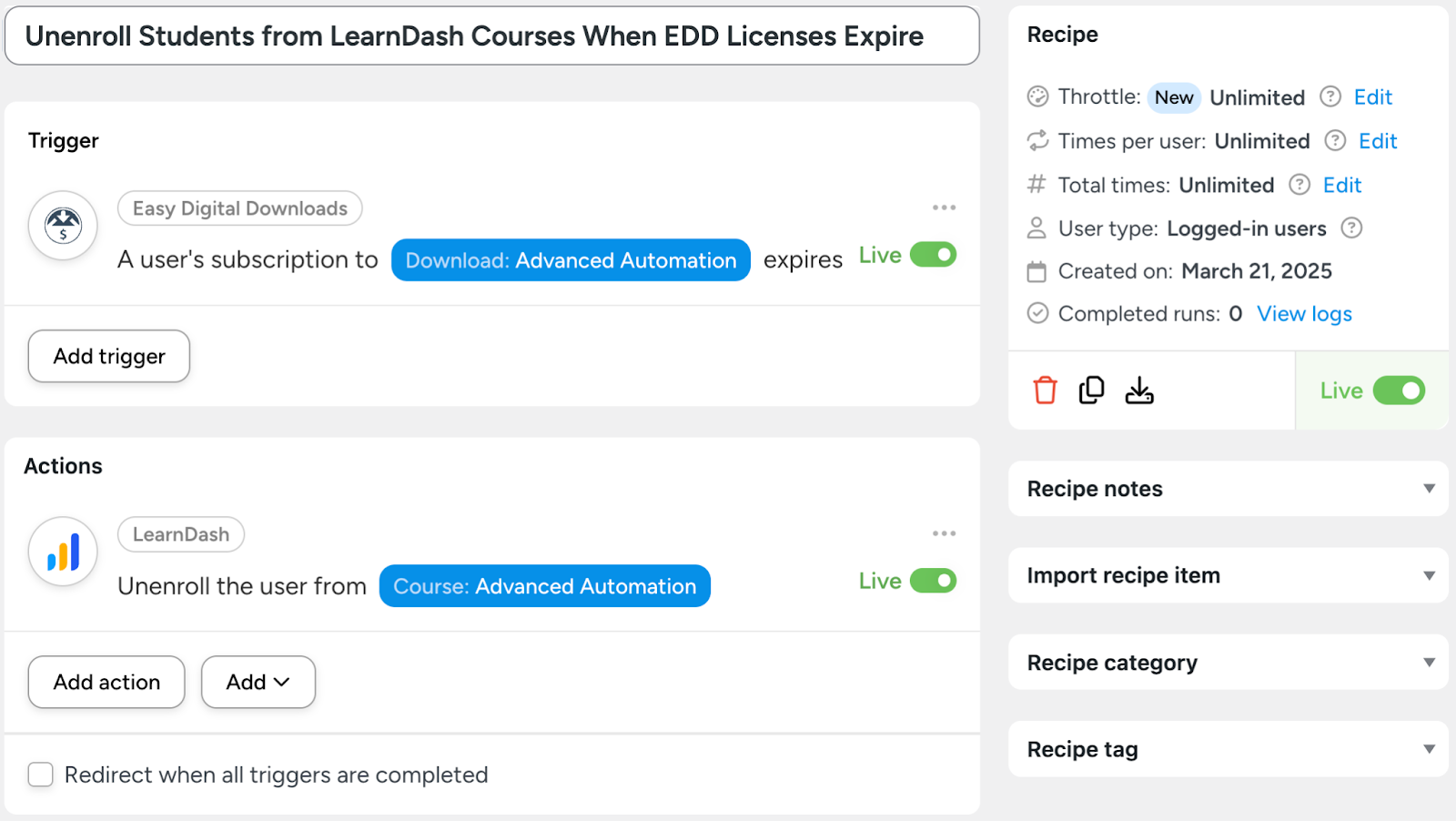The width and height of the screenshot is (1456, 821).
Task: Click the recipe title input field
Action: (x=491, y=36)
